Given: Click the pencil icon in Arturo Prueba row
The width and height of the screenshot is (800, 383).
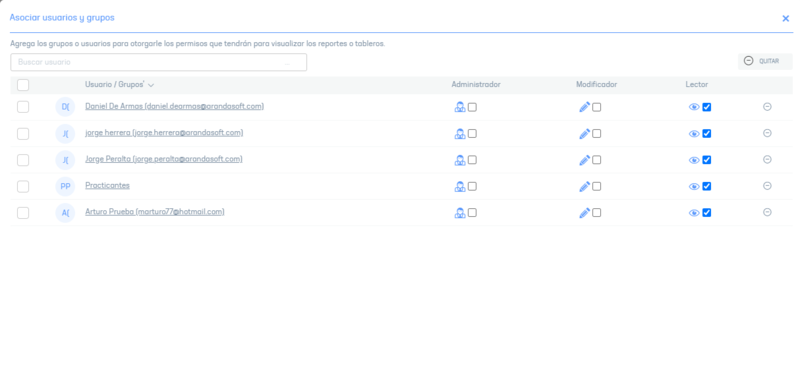Looking at the screenshot, I should pyautogui.click(x=585, y=213).
